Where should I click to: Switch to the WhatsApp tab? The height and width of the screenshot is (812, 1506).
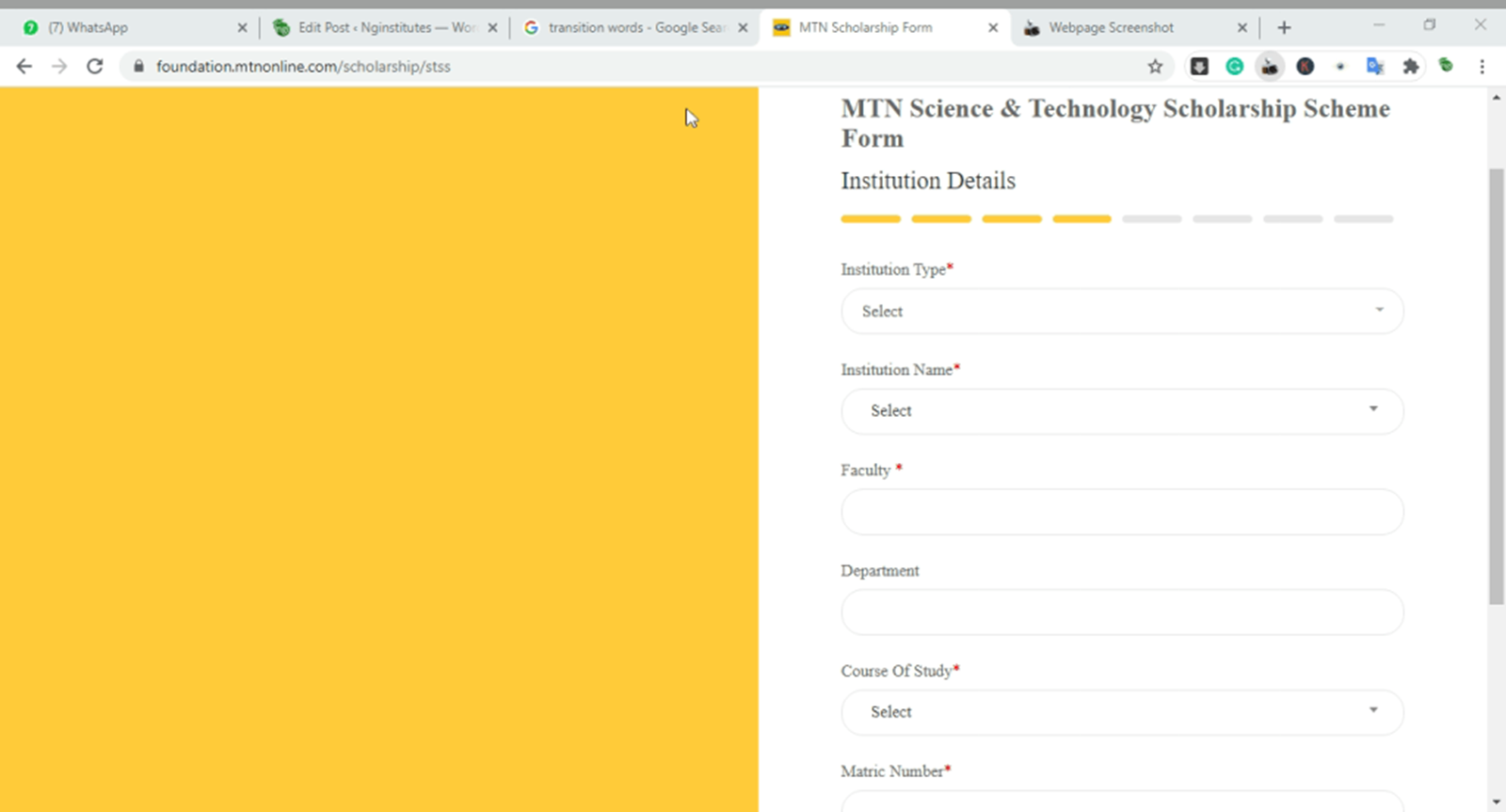click(x=132, y=27)
